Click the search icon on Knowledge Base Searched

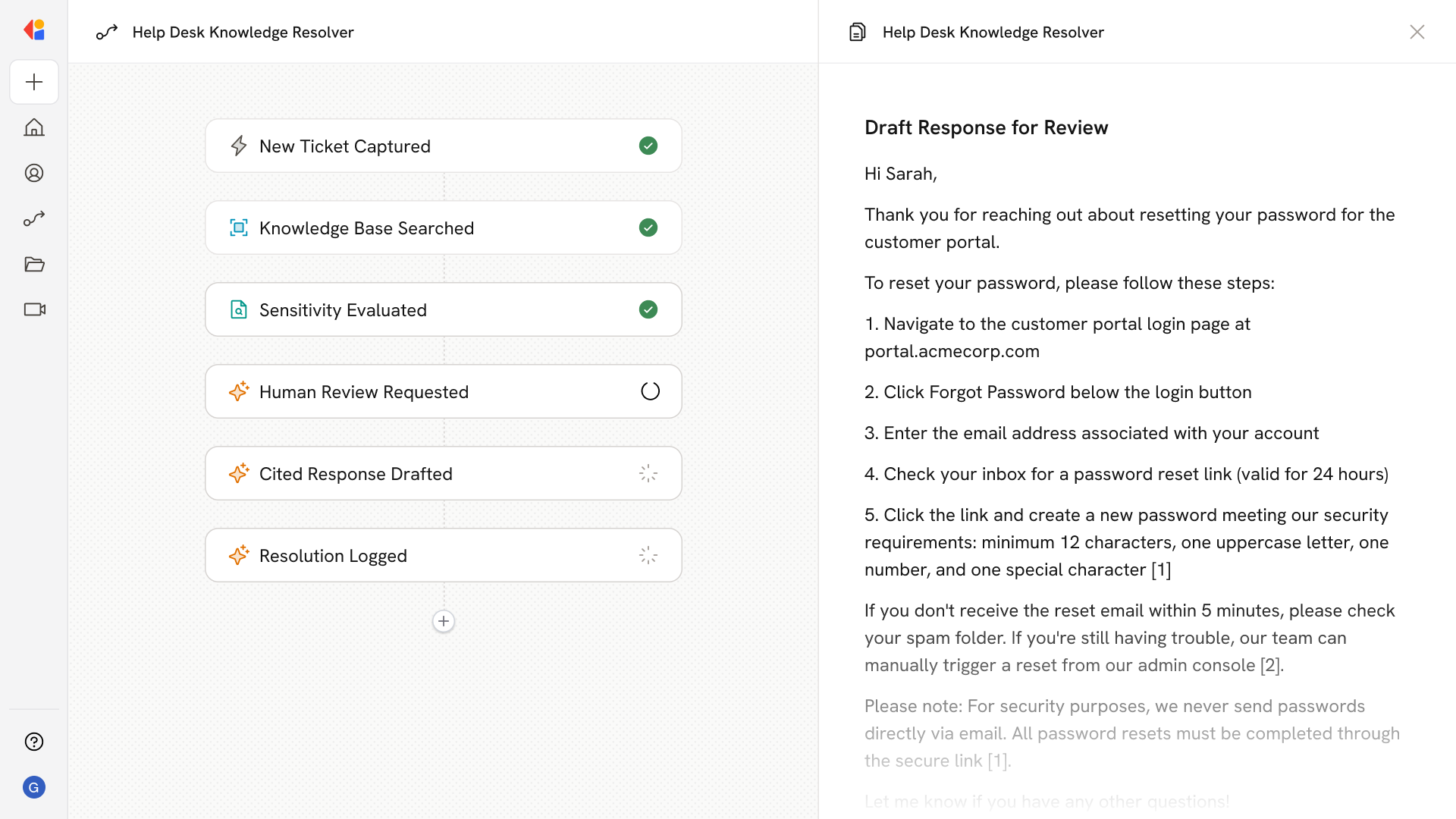point(239,227)
